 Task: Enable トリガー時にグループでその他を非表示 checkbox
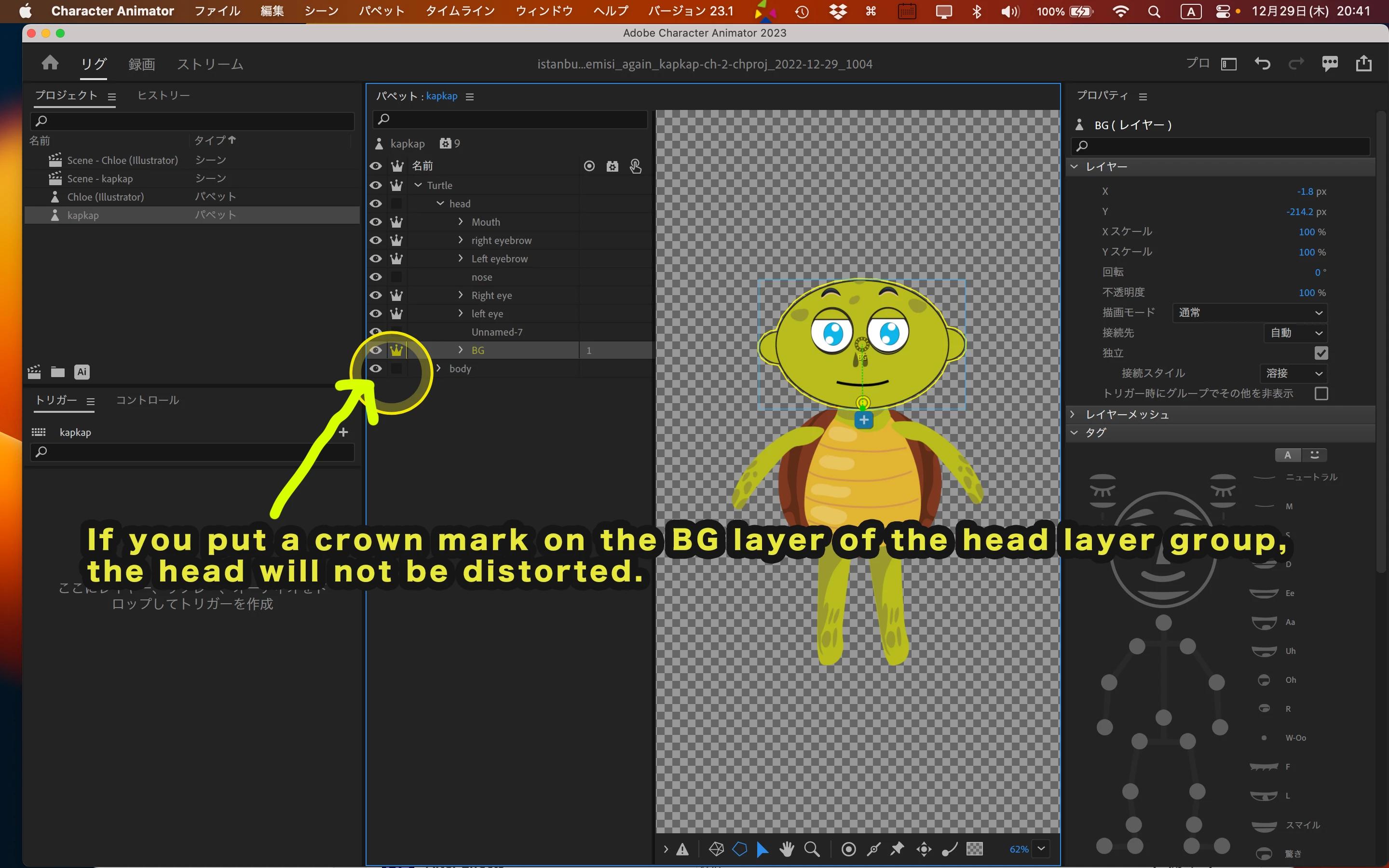[x=1321, y=394]
